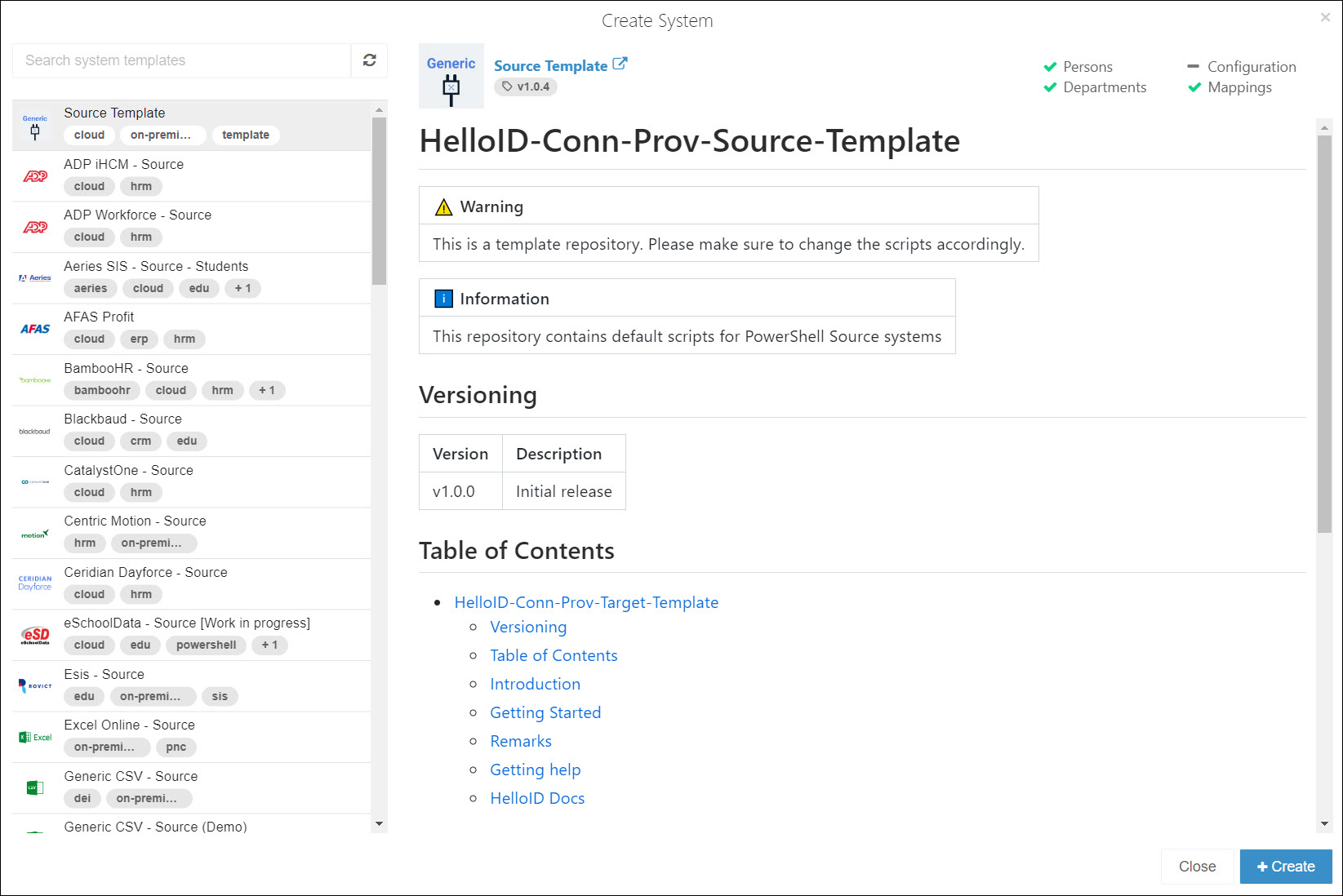Close the Create System dialog with X
This screenshot has height=896, width=1343.
coord(1325,17)
